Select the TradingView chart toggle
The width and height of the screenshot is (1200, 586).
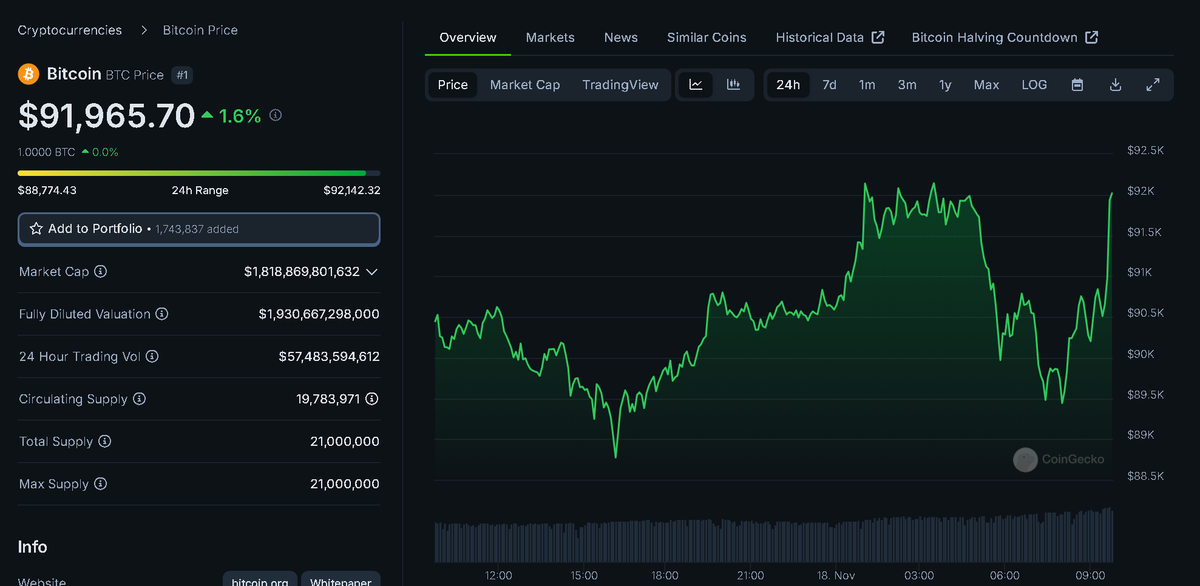pos(620,85)
